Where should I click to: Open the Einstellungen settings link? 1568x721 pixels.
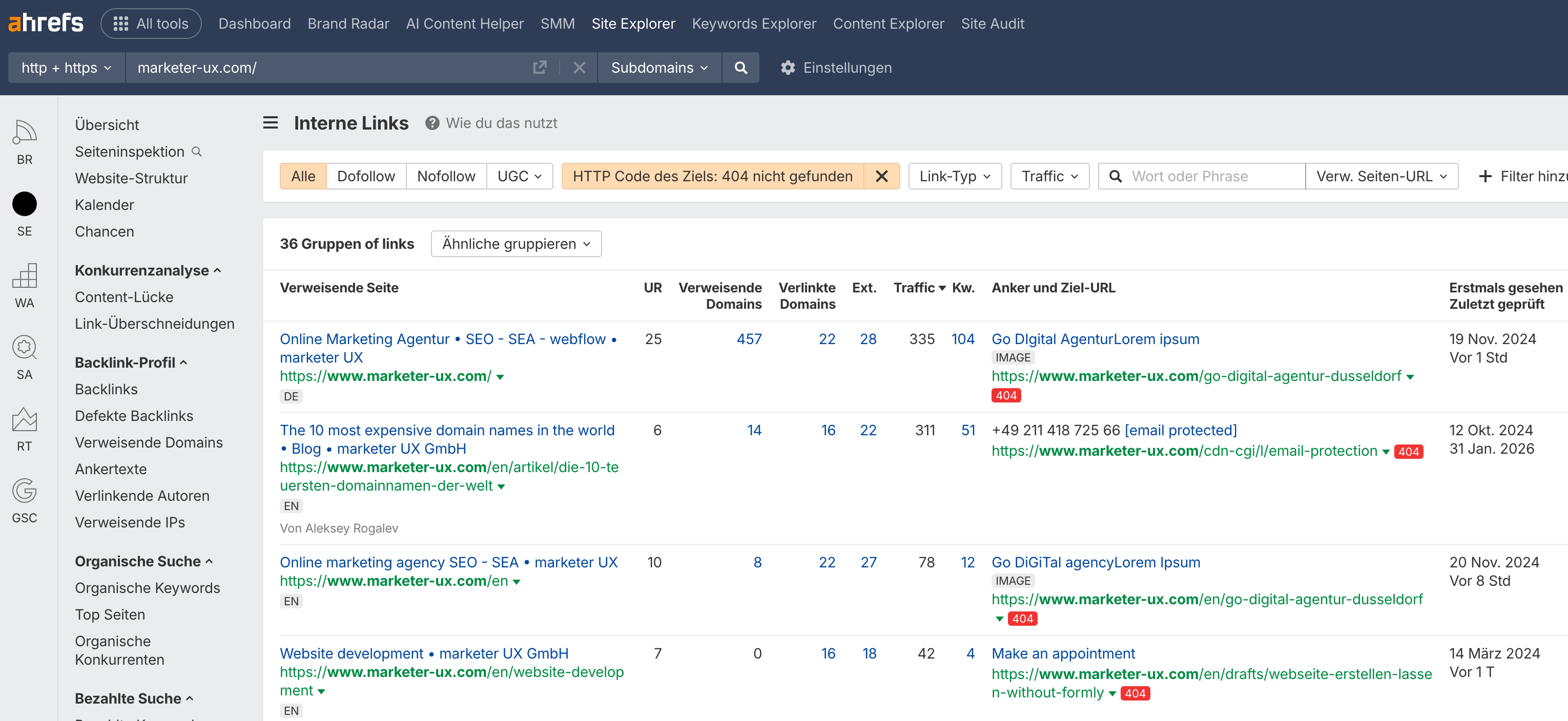[836, 68]
